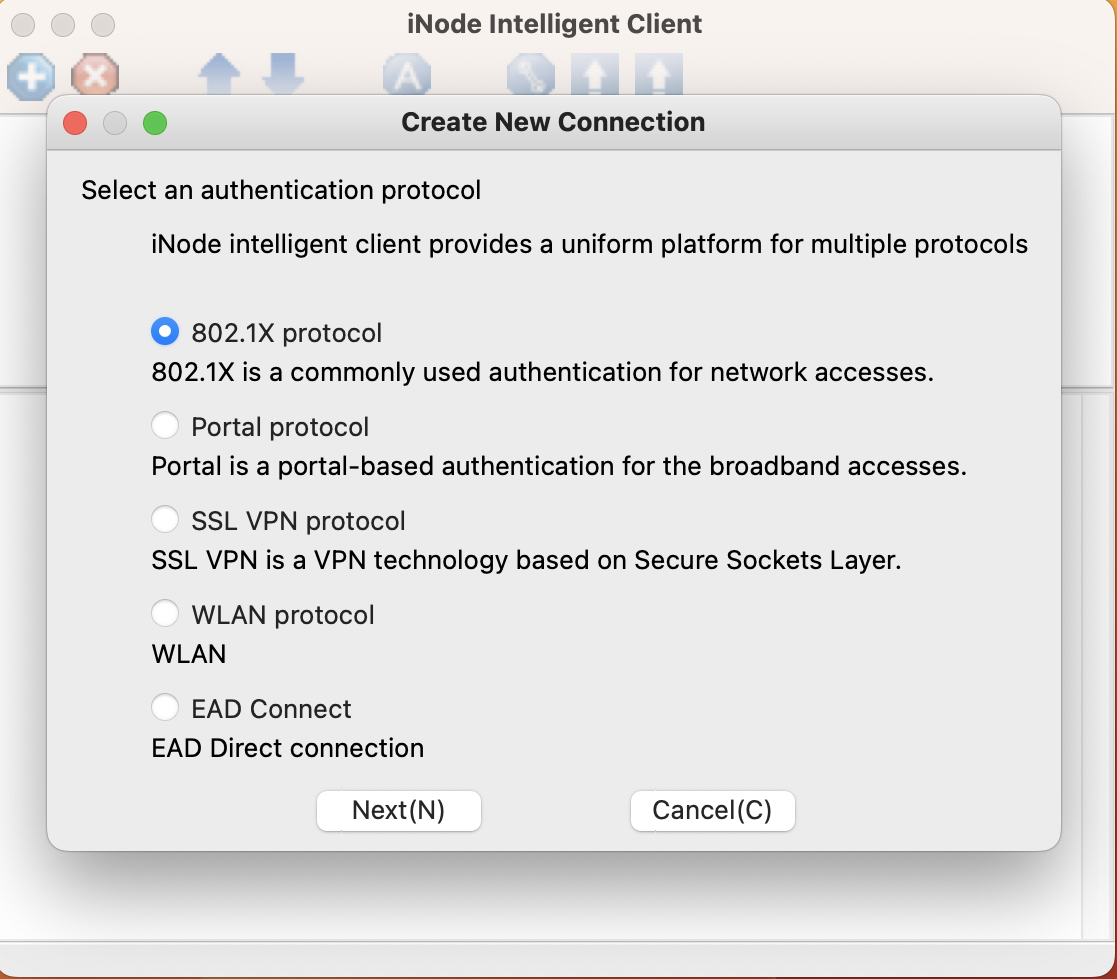The width and height of the screenshot is (1117, 979).
Task: Click 'Portal is a portal-based authentication' description
Action: click(559, 466)
